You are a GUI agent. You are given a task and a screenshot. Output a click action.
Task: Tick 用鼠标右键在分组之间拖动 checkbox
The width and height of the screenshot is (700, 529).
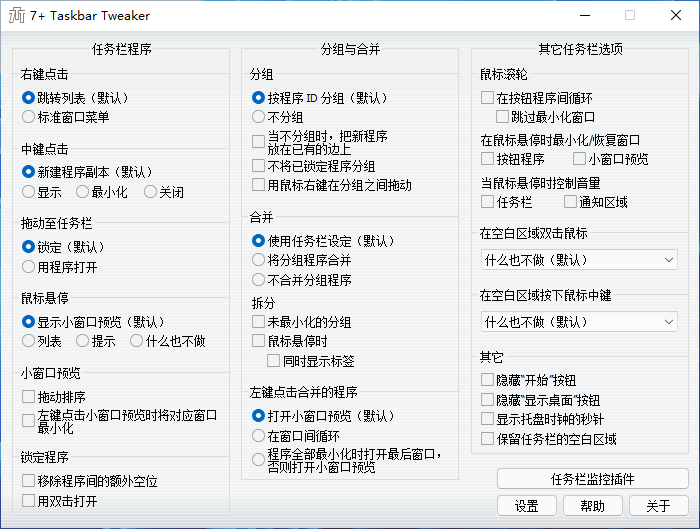coord(258,185)
